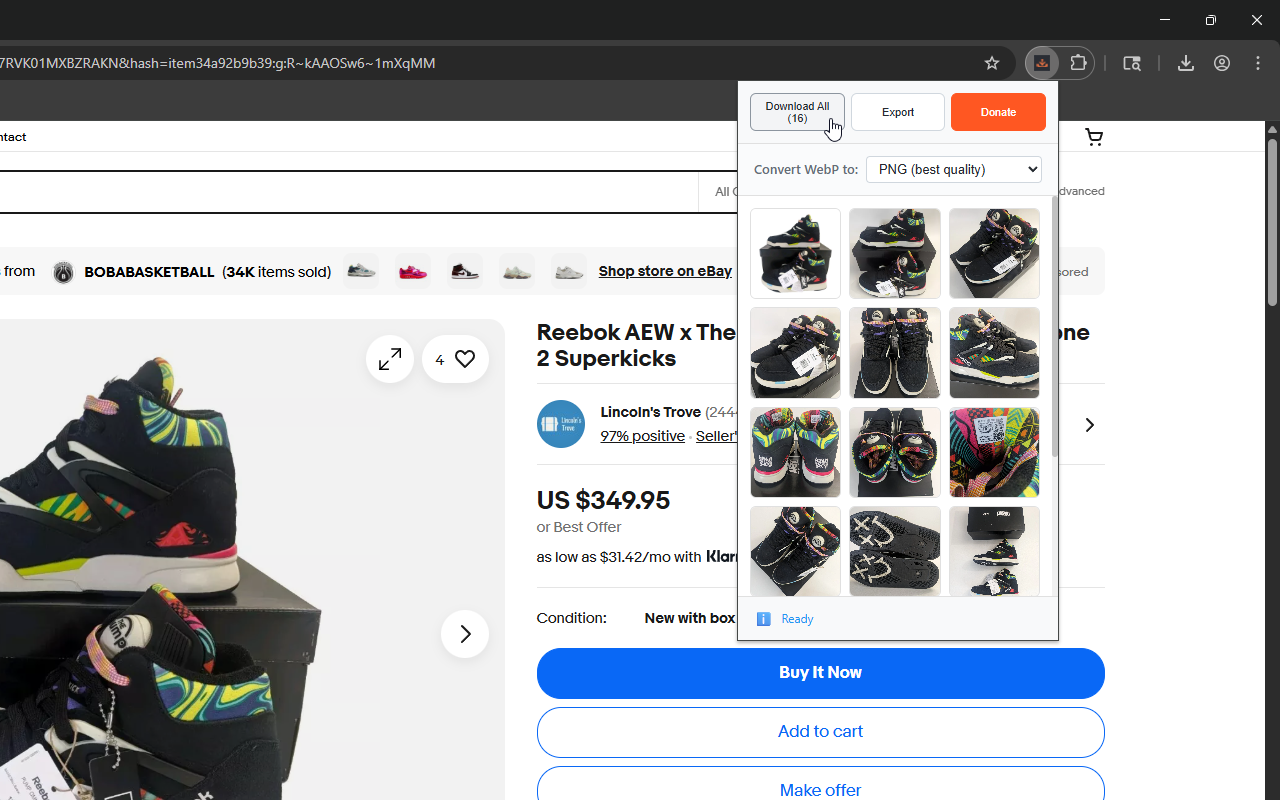The image size is (1280, 800).
Task: Click the 'New with box' condition text
Action: pyautogui.click(x=690, y=618)
